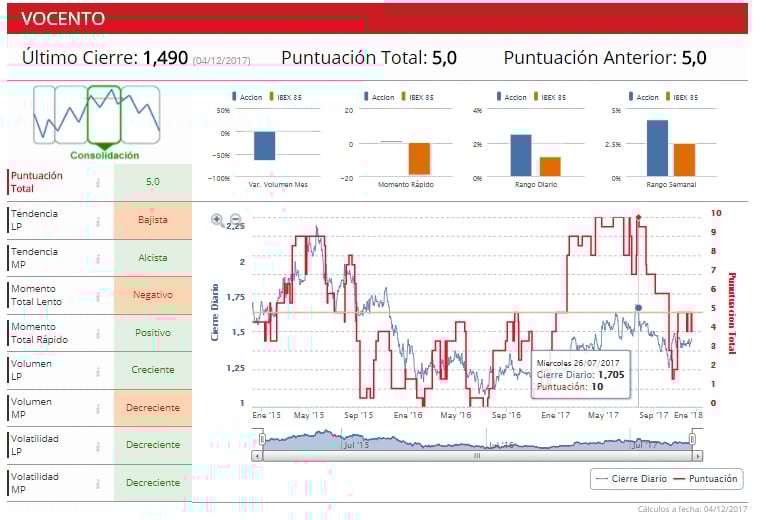
Task: Click the Miercoles 26/07/2017 tooltip text
Action: click(577, 363)
